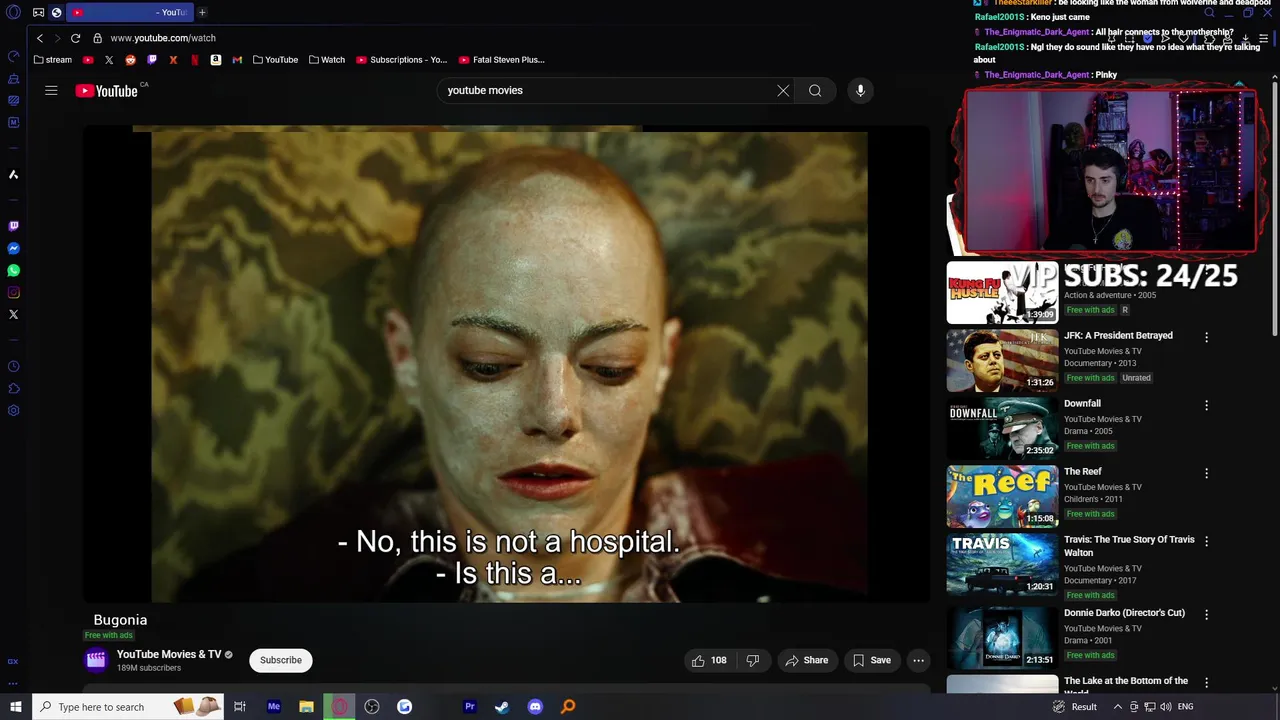Open Aria AI in the sidebar
Viewport: 1280px width, 720px height.
[13, 175]
